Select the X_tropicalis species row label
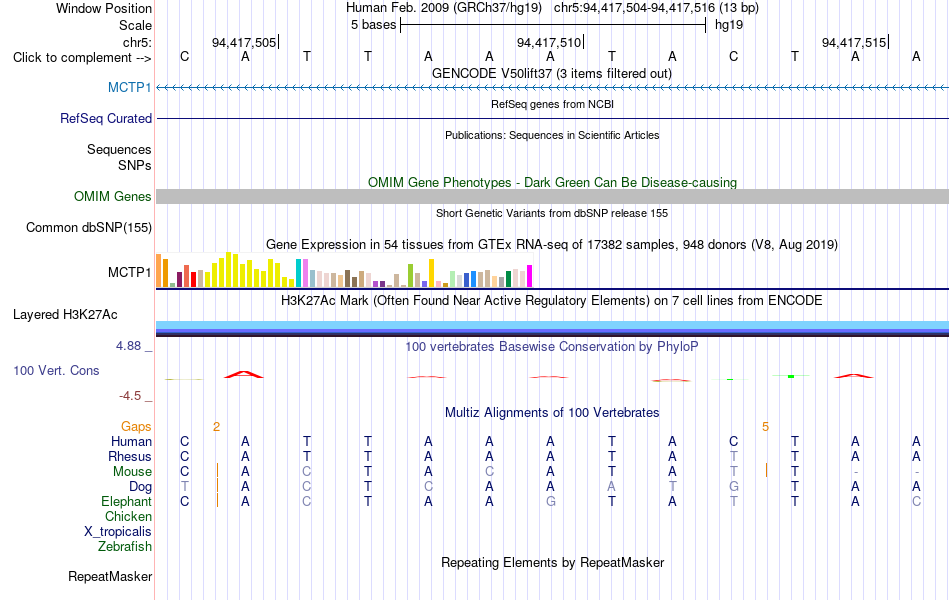Image resolution: width=950 pixels, height=600 pixels. [x=118, y=532]
